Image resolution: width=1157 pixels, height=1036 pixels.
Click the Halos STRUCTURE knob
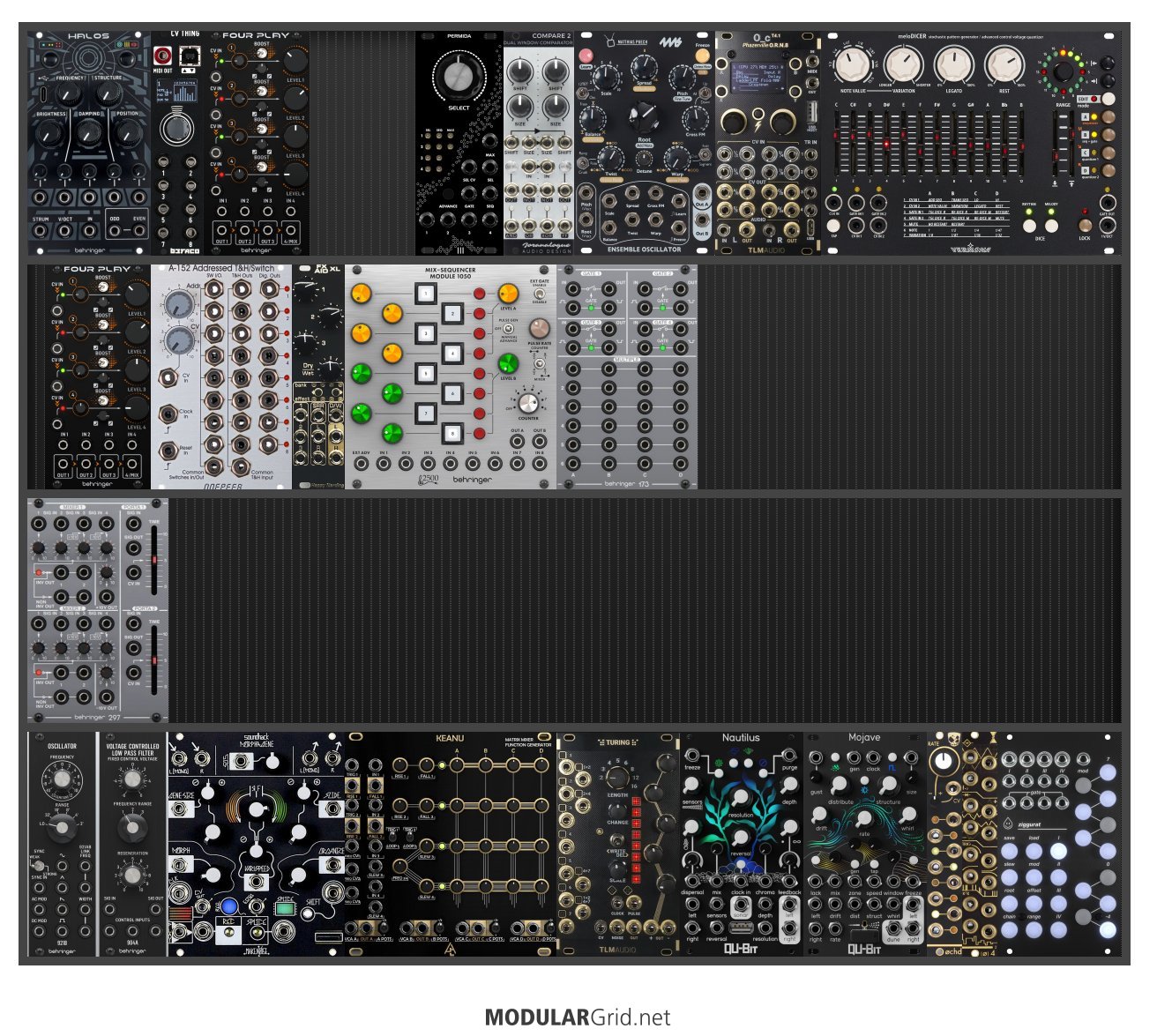point(108,95)
